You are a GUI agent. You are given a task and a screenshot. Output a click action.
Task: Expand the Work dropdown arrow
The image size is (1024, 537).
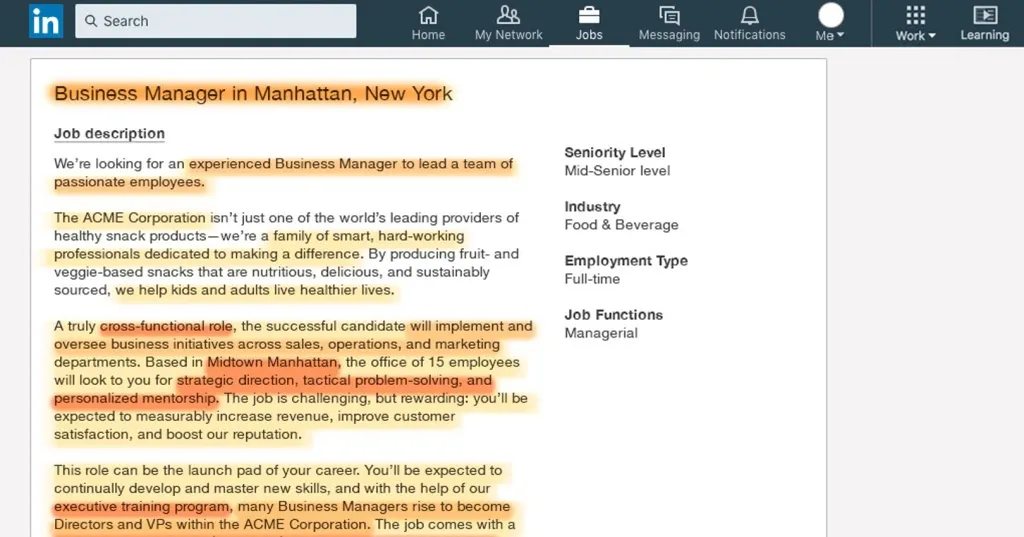click(932, 36)
